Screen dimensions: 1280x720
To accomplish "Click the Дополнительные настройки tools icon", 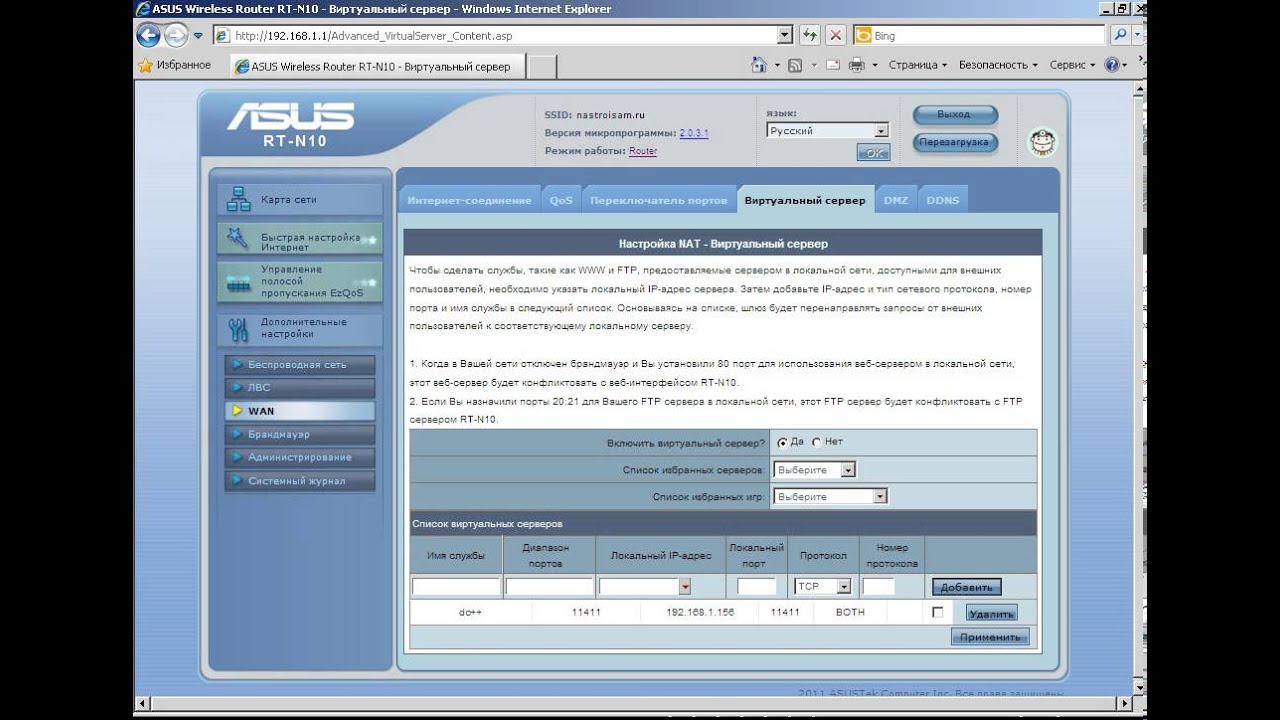I will pyautogui.click(x=238, y=329).
